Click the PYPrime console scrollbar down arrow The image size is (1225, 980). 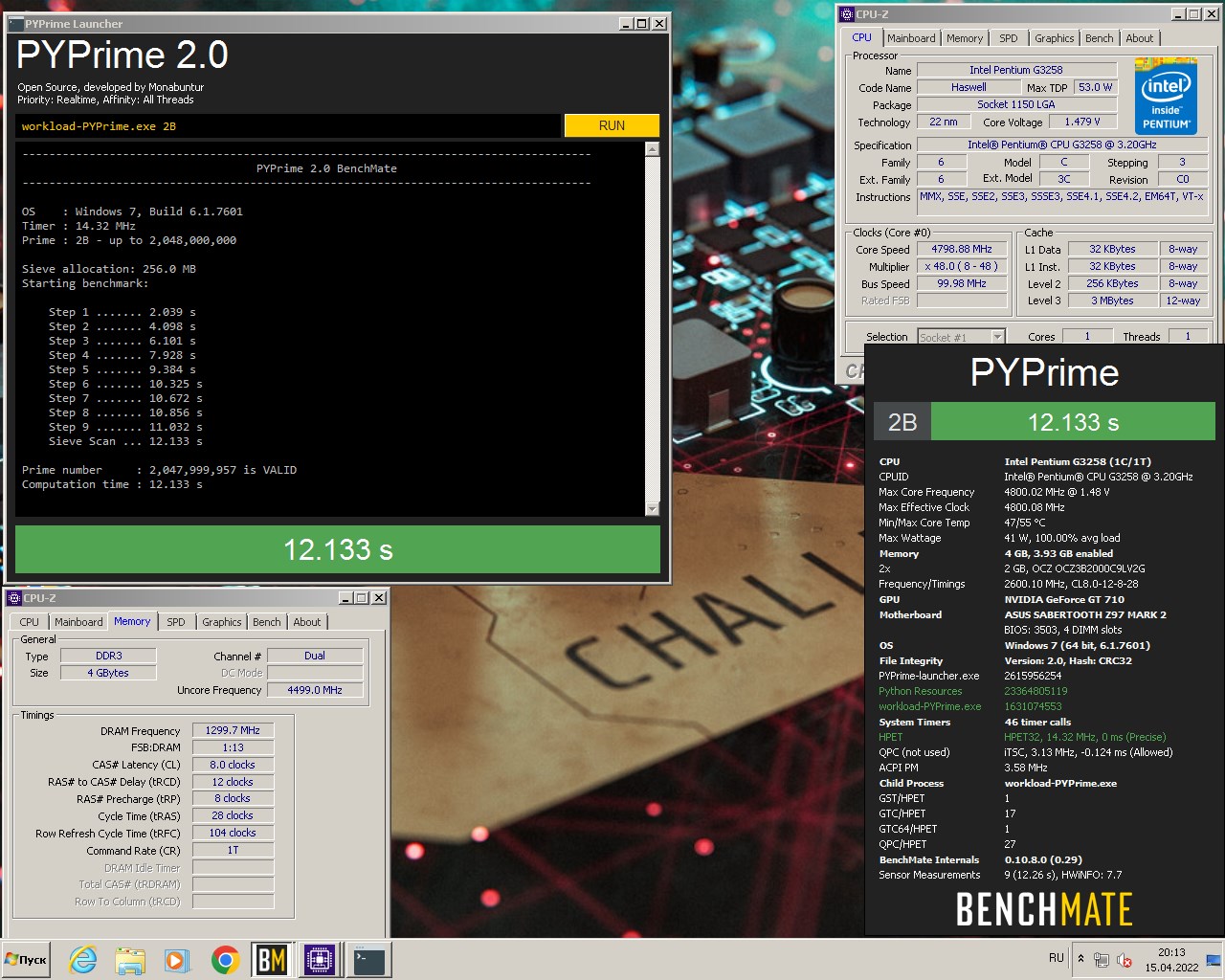coord(653,509)
